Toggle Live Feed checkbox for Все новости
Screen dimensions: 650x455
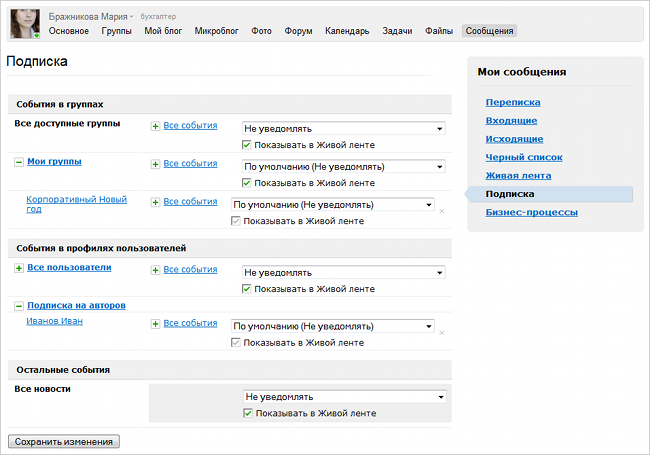pos(247,413)
